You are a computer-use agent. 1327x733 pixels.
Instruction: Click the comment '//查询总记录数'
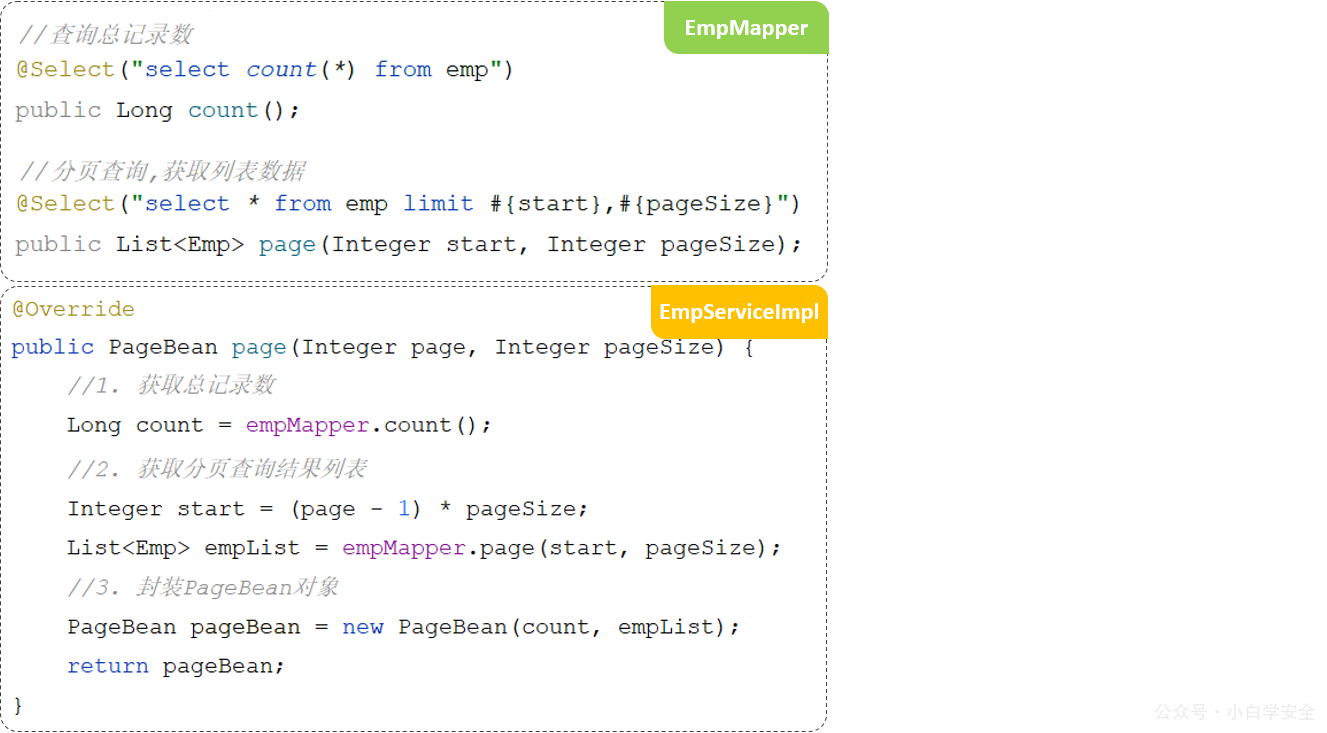coord(105,35)
